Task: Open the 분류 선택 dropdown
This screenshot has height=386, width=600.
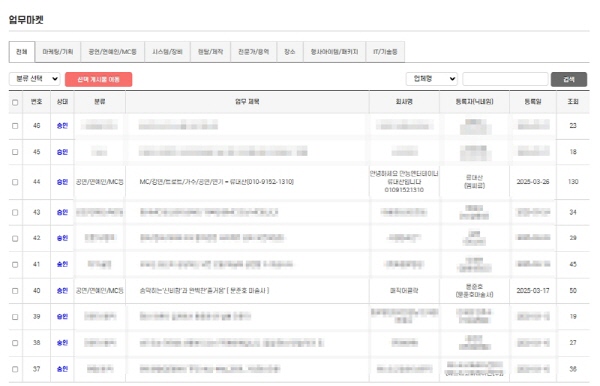Action: tap(34, 79)
